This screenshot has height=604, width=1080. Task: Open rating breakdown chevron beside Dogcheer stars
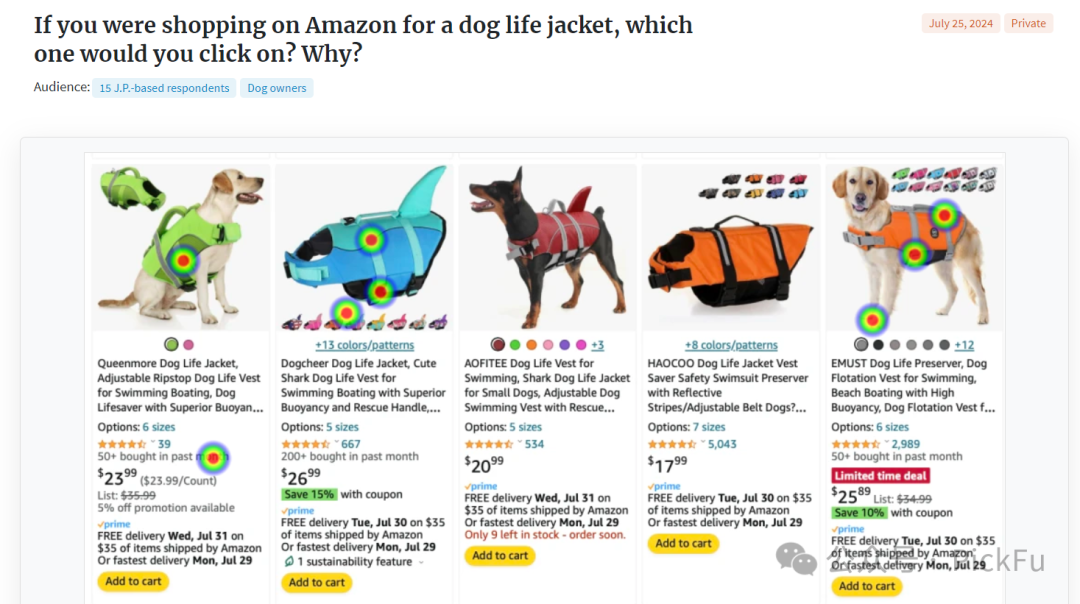tap(335, 444)
